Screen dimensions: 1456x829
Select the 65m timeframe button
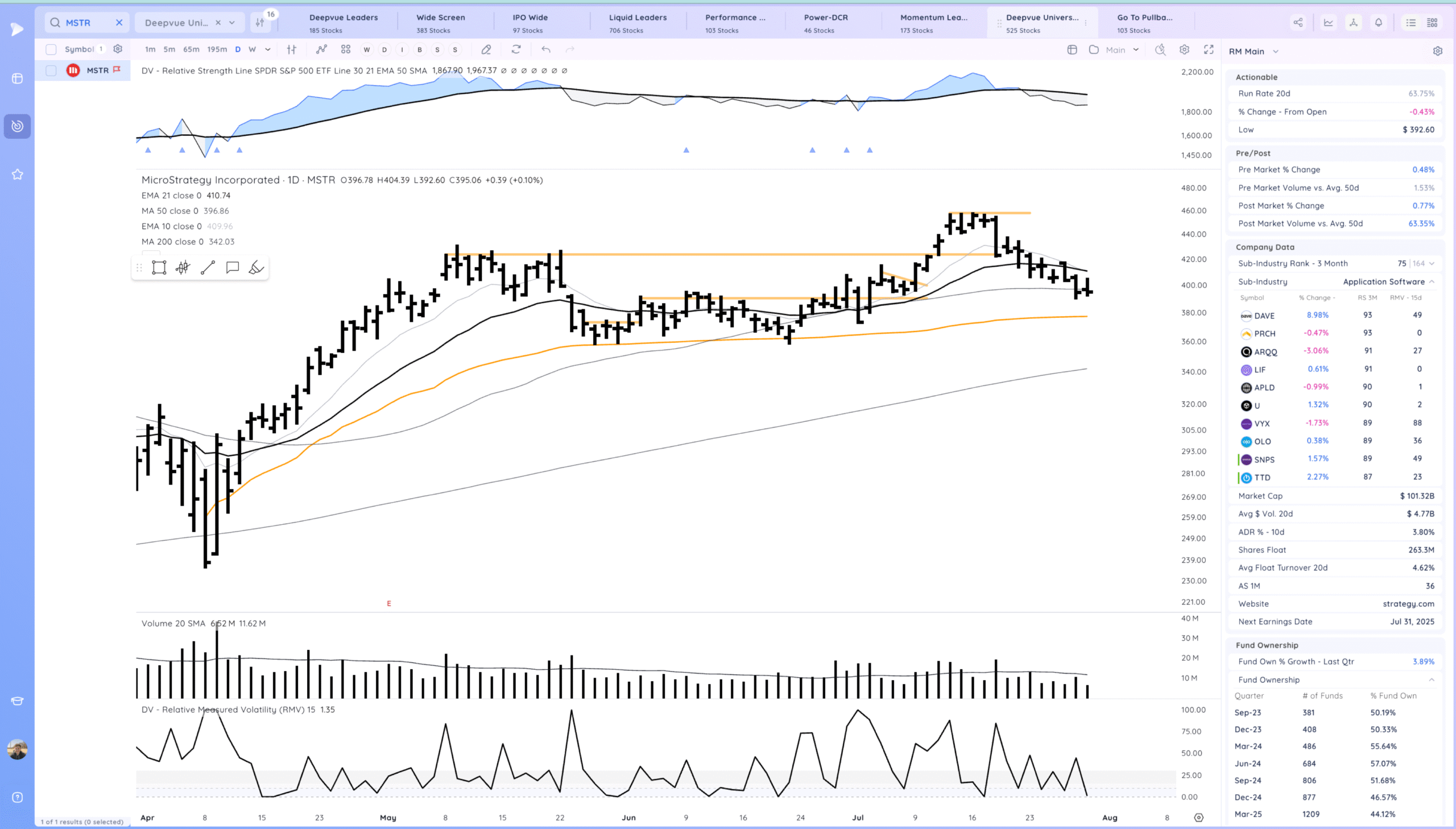[191, 49]
